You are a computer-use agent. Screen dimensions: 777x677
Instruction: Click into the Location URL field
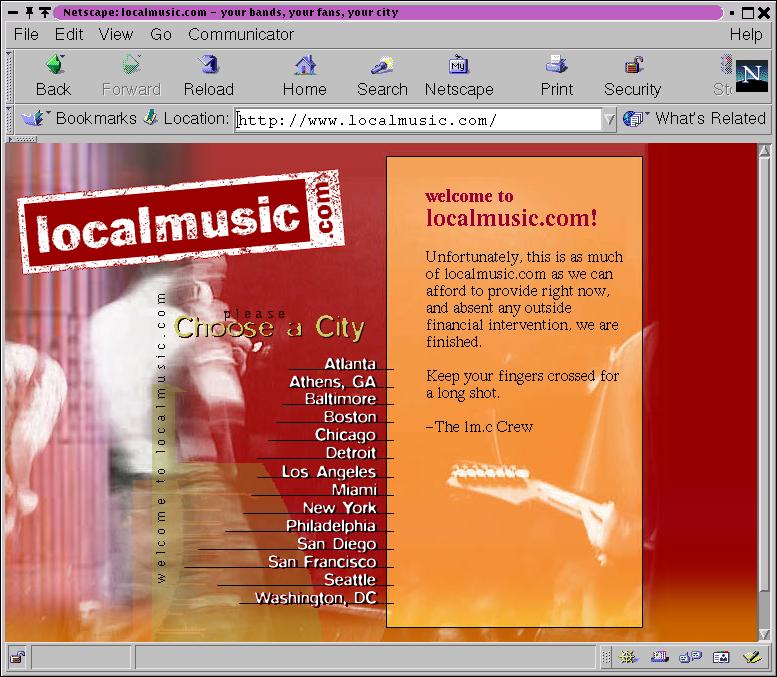click(x=418, y=119)
